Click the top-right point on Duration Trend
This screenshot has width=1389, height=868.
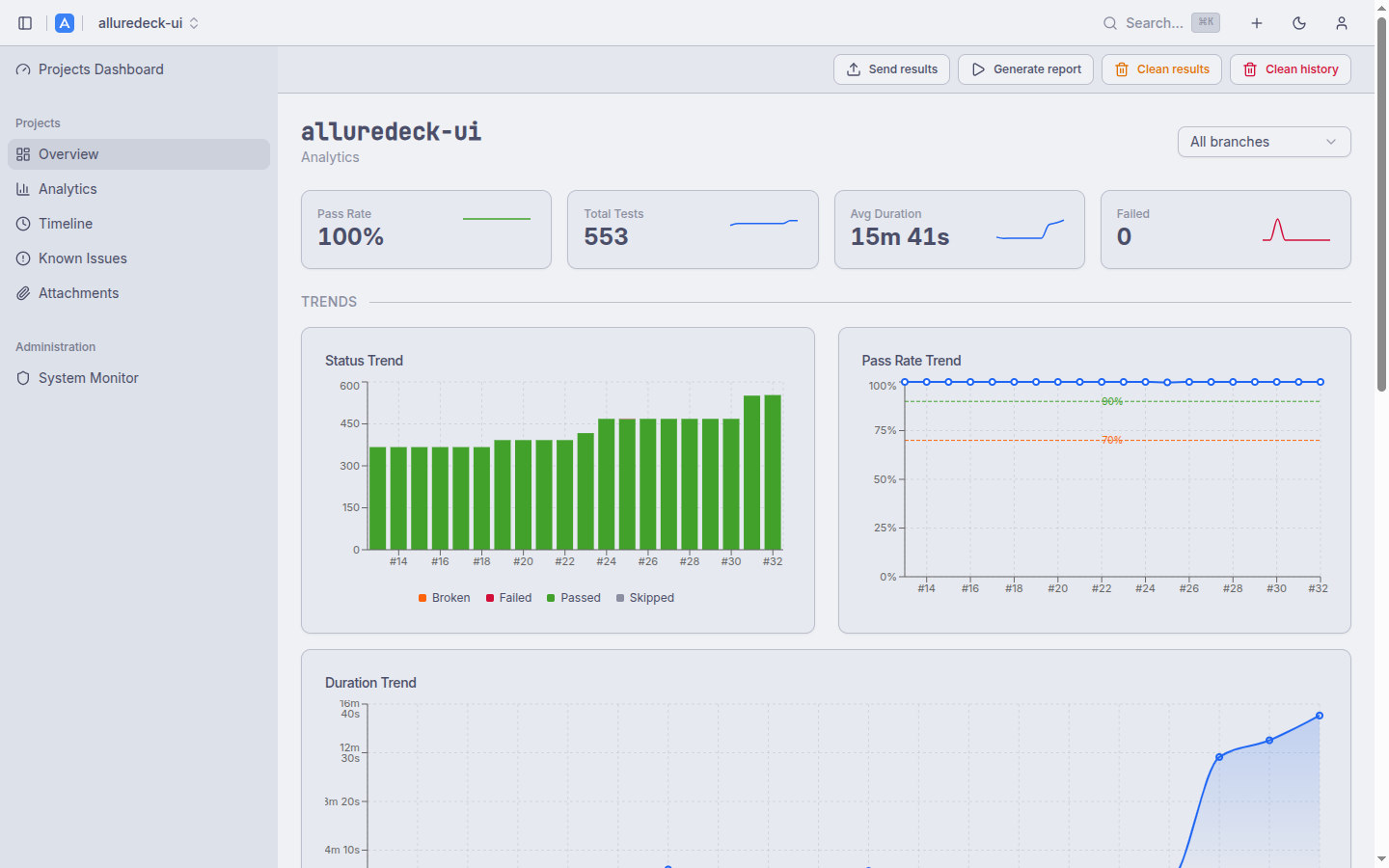click(x=1320, y=716)
